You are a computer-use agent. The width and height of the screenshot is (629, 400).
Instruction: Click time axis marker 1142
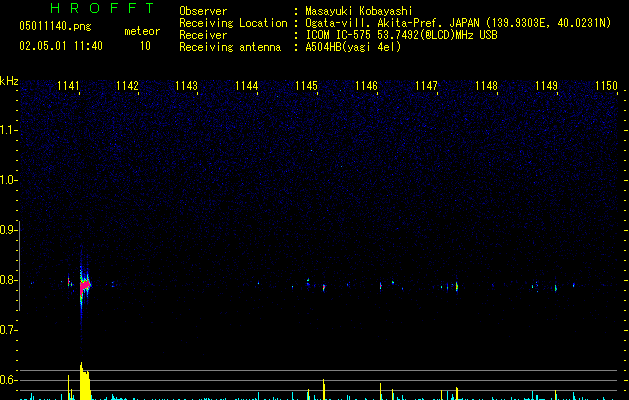click(x=127, y=86)
